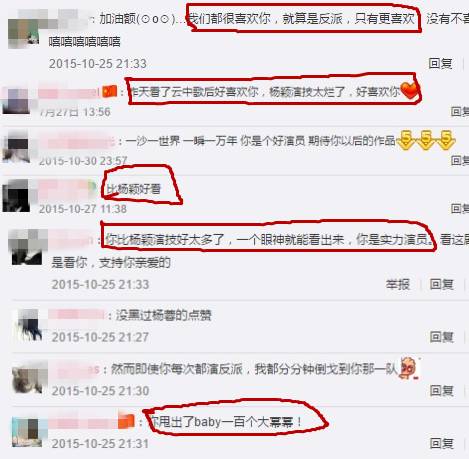Viewport: 469px width, 459px height.
Task: Open avatar beside 比杨颖好看 comment
Action: (x=16, y=196)
